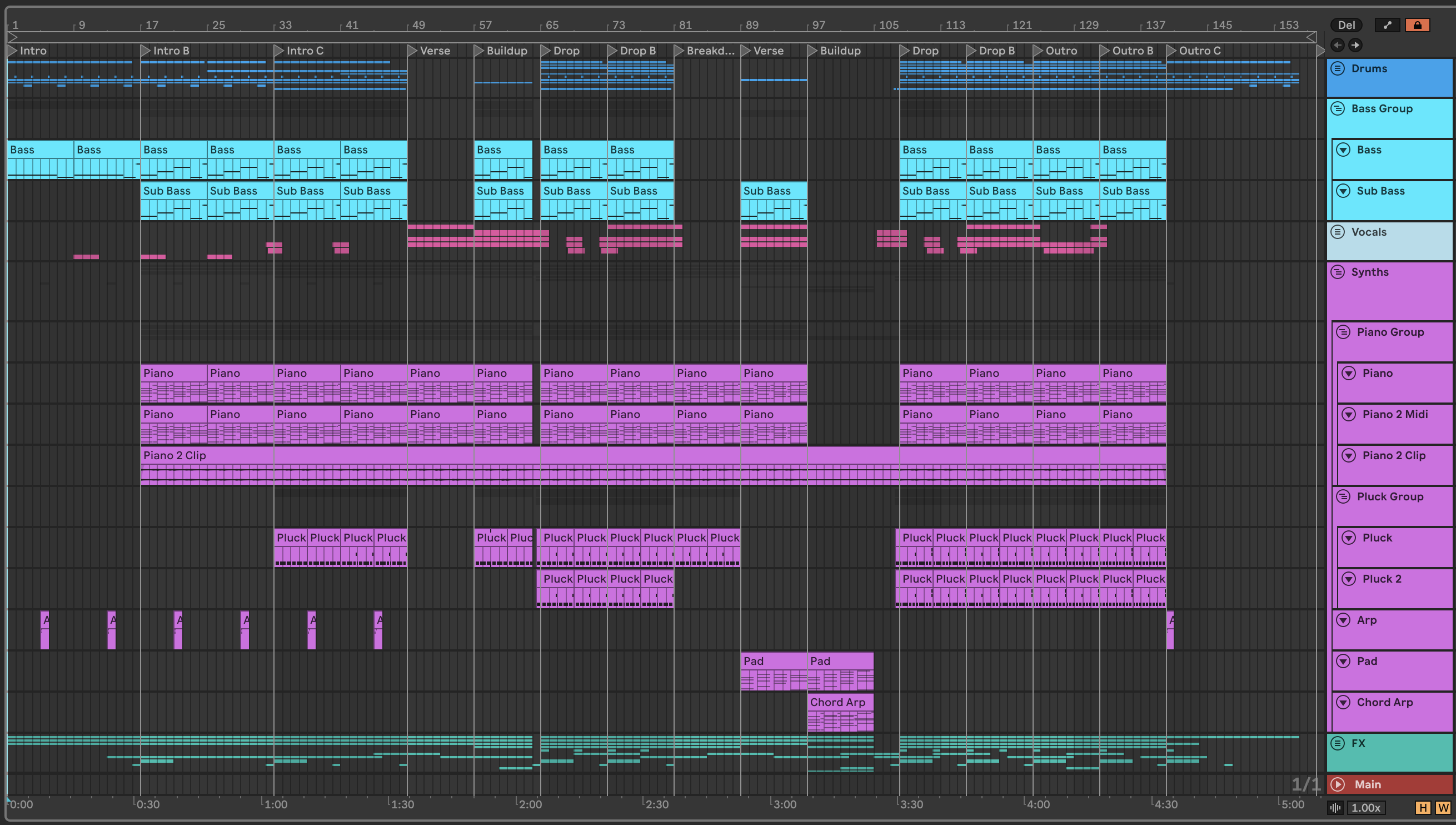The height and width of the screenshot is (825, 1456).
Task: Unfold the Bass track arrow
Action: click(1343, 150)
